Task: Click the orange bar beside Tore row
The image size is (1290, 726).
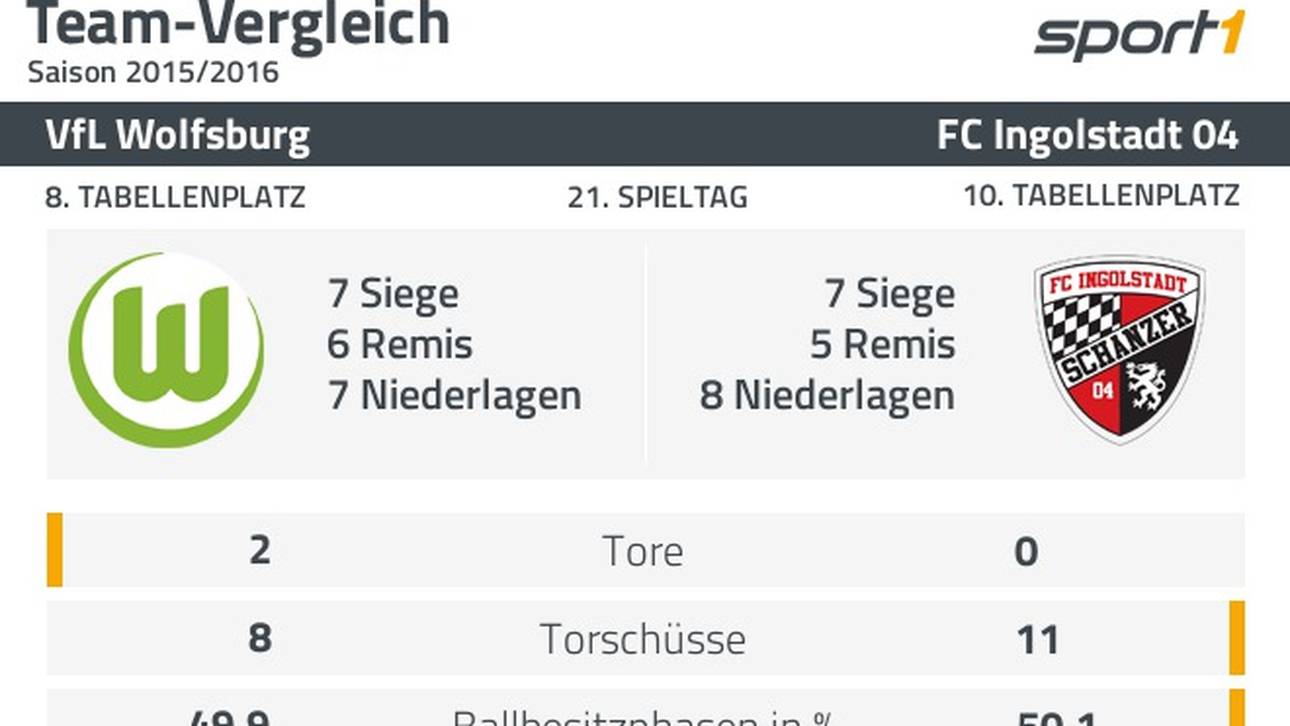Action: pos(55,550)
